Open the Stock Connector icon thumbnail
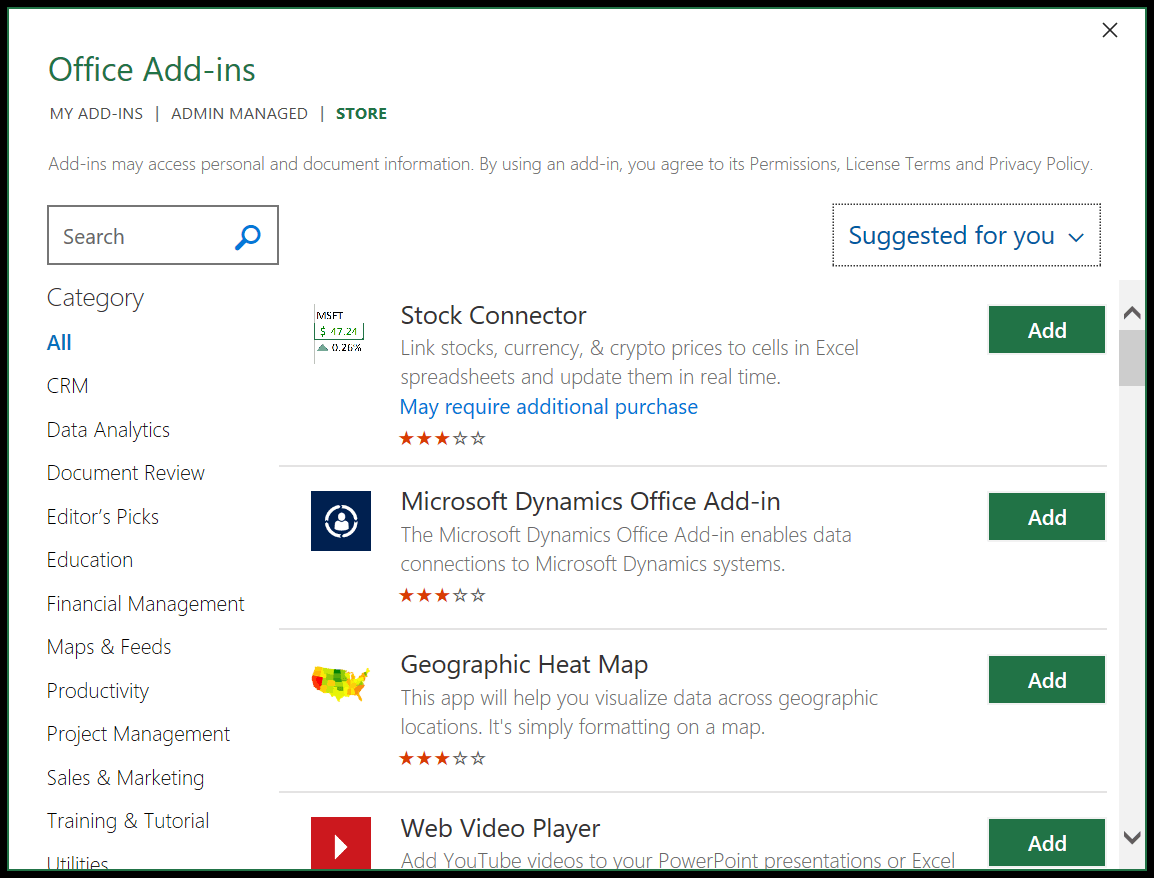 coord(339,333)
